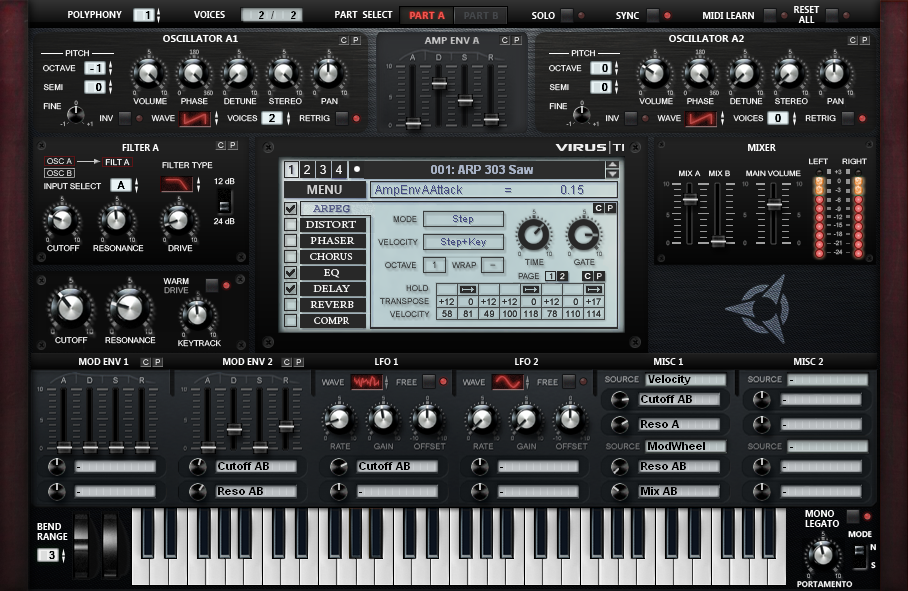
Task: Click LFO 1 waveform display
Action: point(367,382)
